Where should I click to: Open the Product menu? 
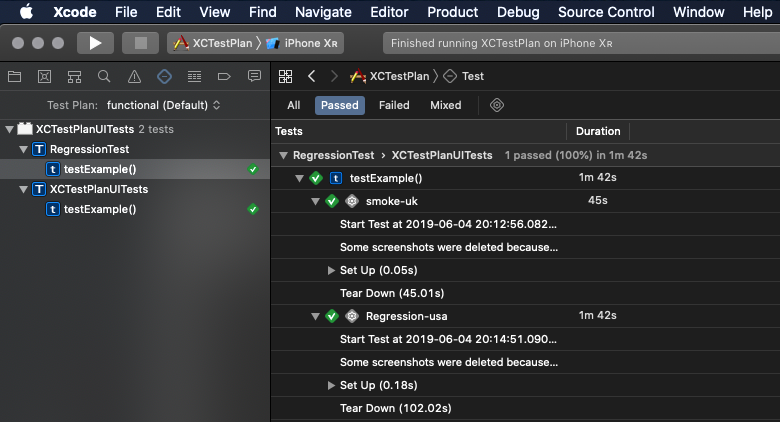452,12
